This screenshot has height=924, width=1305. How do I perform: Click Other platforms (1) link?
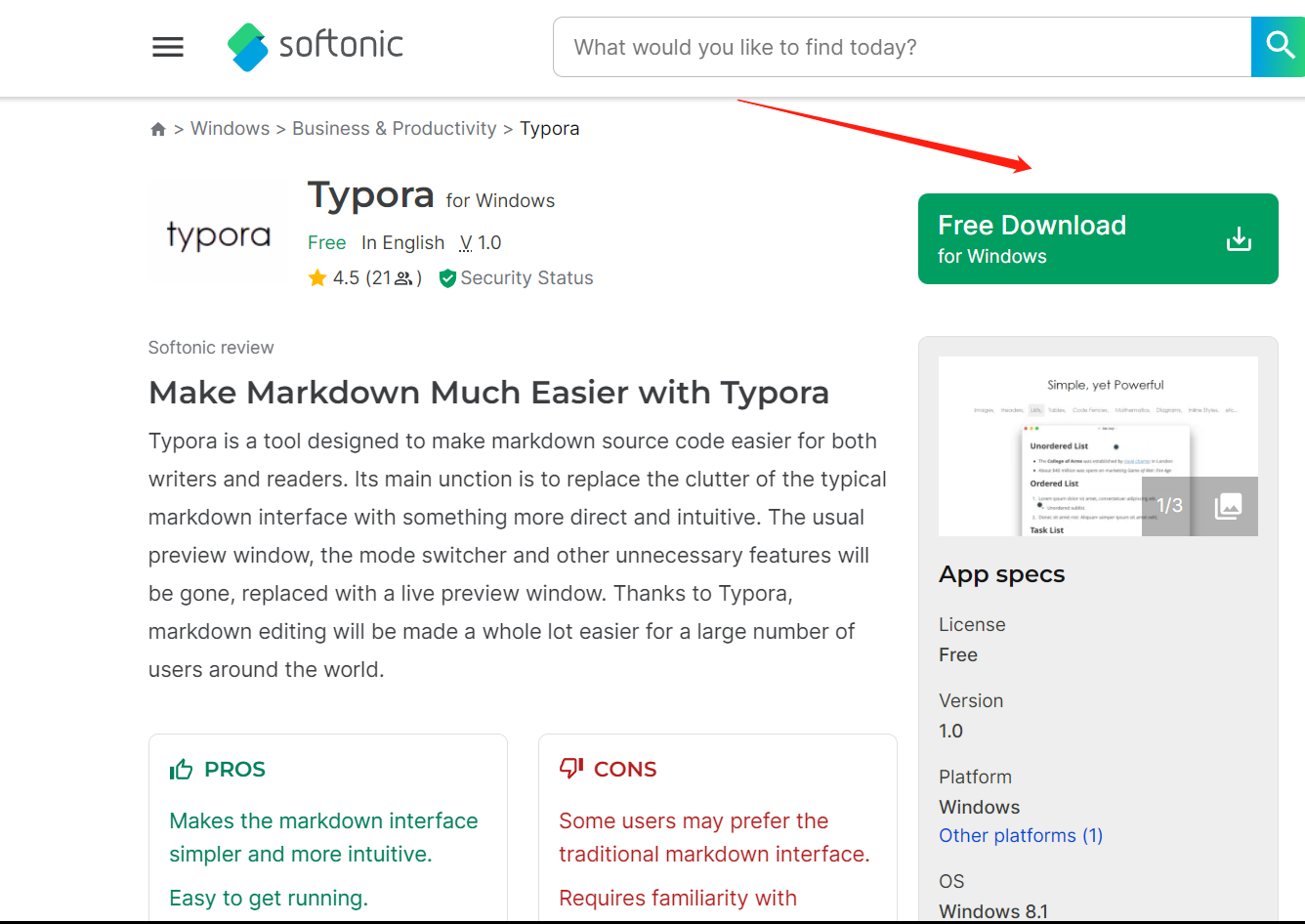tap(1021, 835)
